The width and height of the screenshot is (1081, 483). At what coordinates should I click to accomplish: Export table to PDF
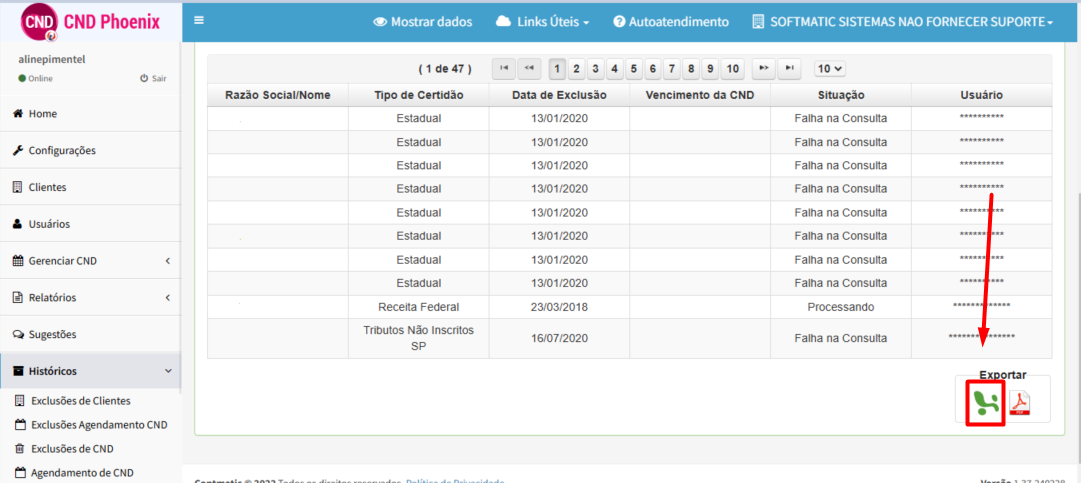(1020, 403)
